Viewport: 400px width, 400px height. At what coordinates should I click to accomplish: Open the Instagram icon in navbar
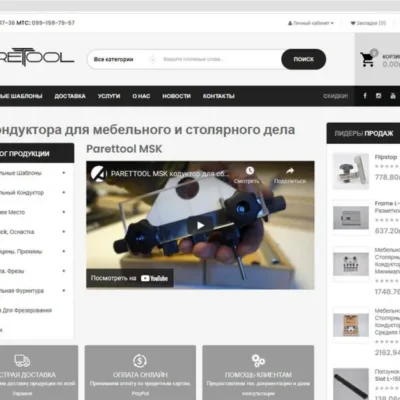[x=379, y=96]
